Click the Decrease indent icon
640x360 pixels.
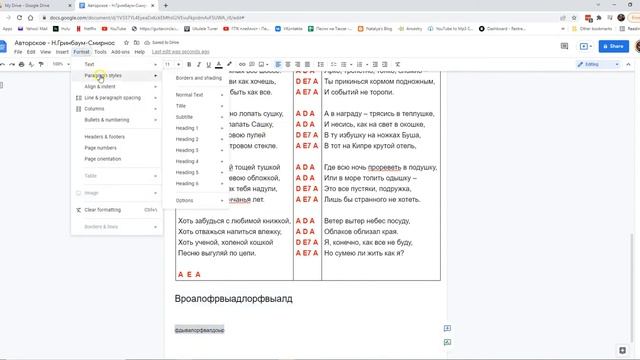coord(375,64)
